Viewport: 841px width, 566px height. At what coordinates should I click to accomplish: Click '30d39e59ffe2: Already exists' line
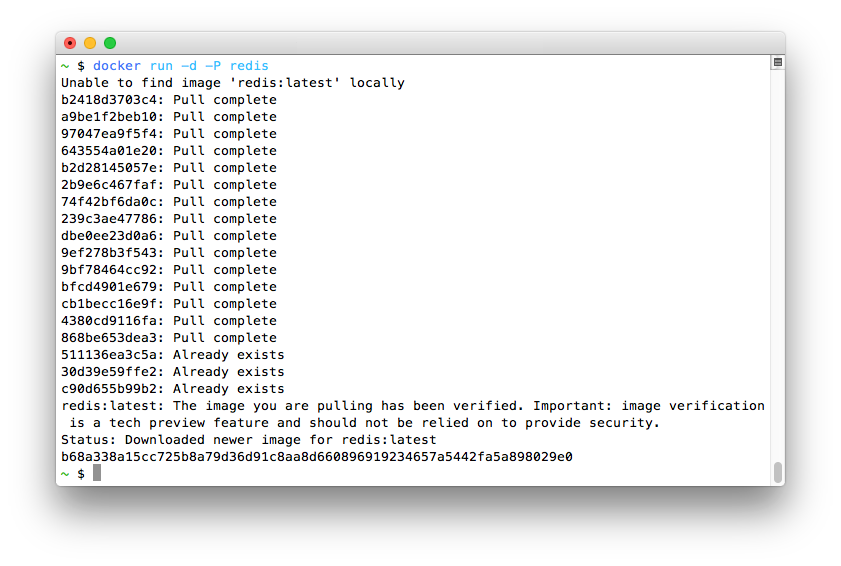(172, 372)
